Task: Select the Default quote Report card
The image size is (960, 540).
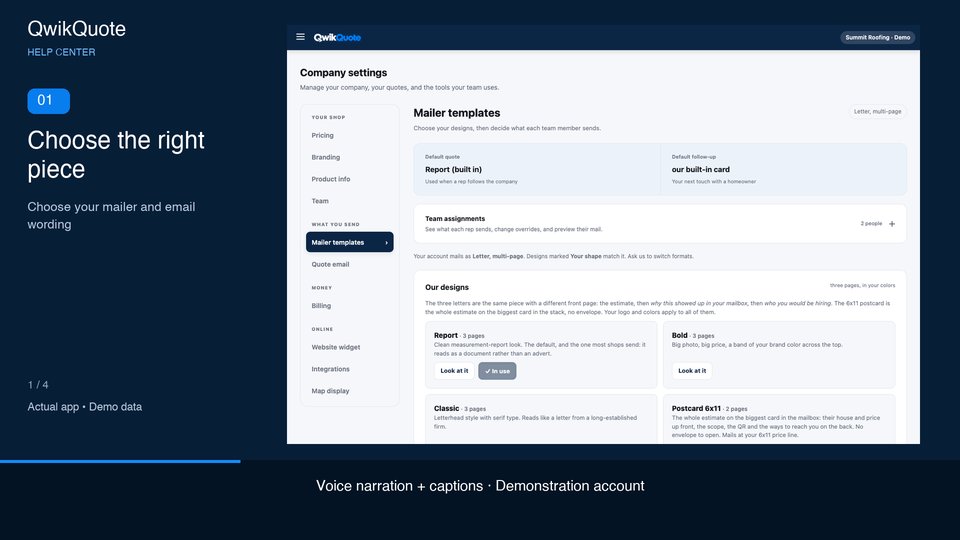Action: point(537,170)
